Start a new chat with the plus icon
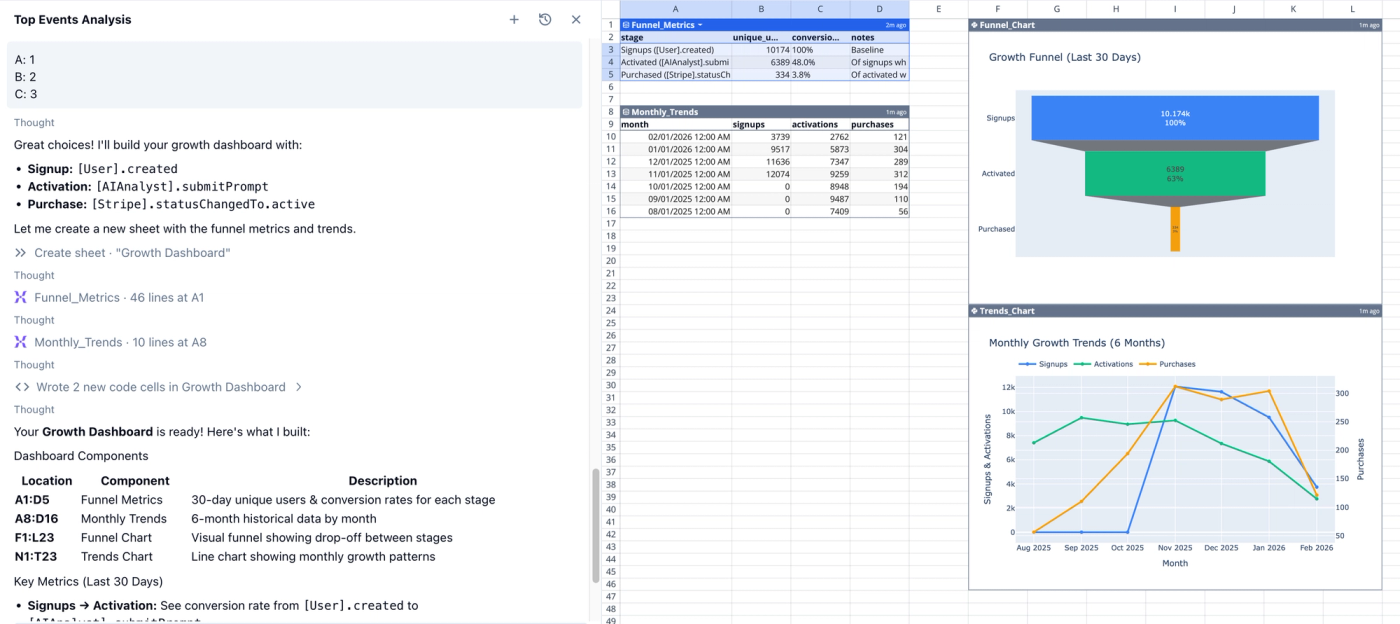The width and height of the screenshot is (1400, 624). tap(514, 19)
